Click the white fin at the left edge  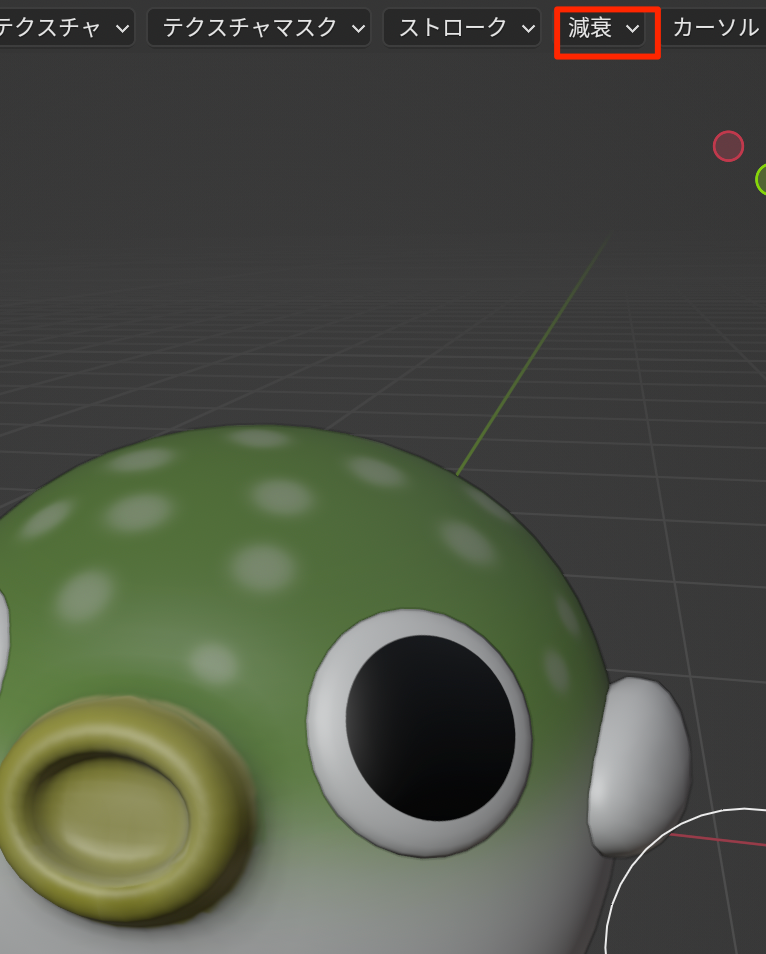(3, 630)
